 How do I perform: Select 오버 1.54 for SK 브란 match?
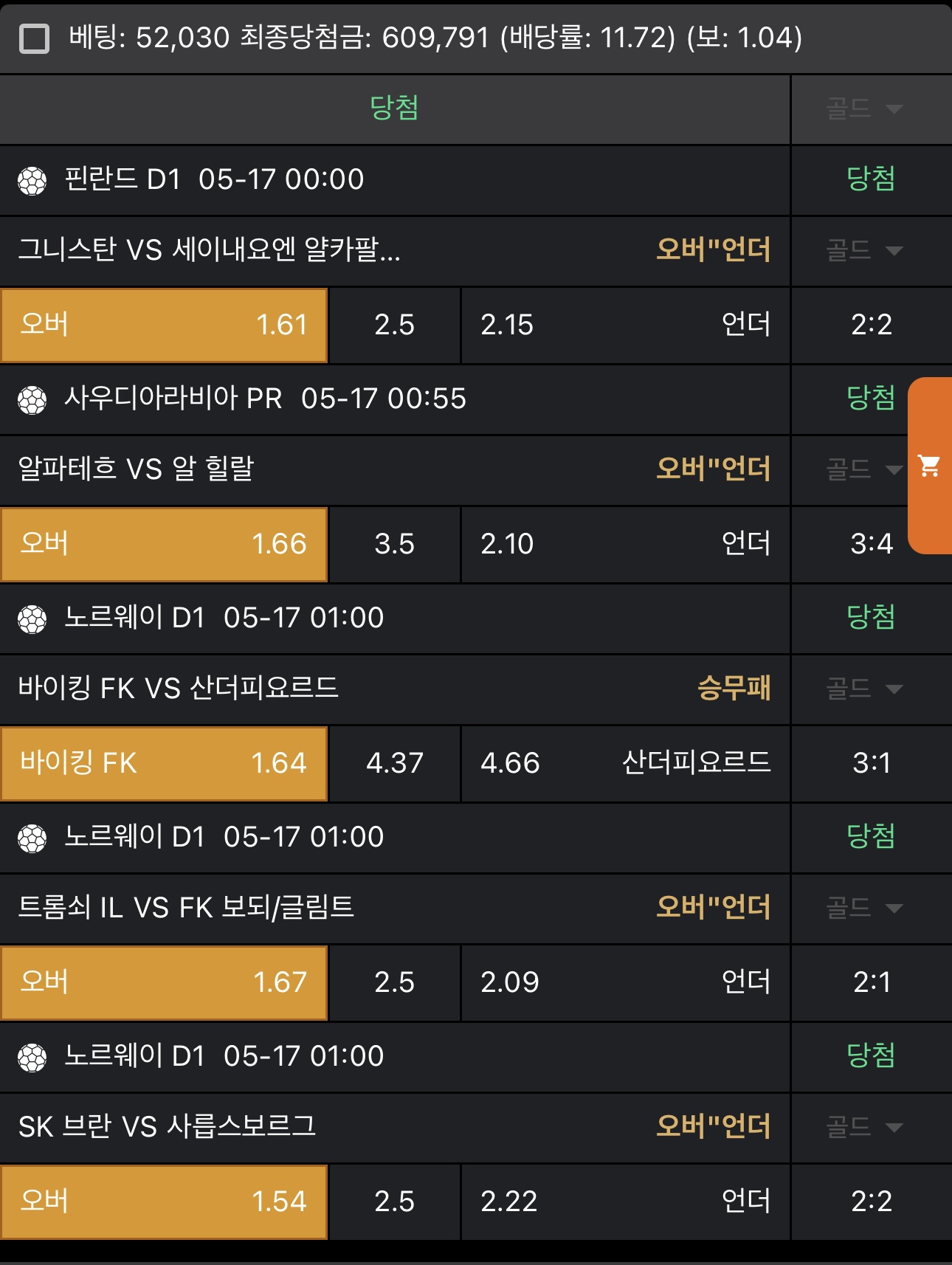tap(164, 1202)
